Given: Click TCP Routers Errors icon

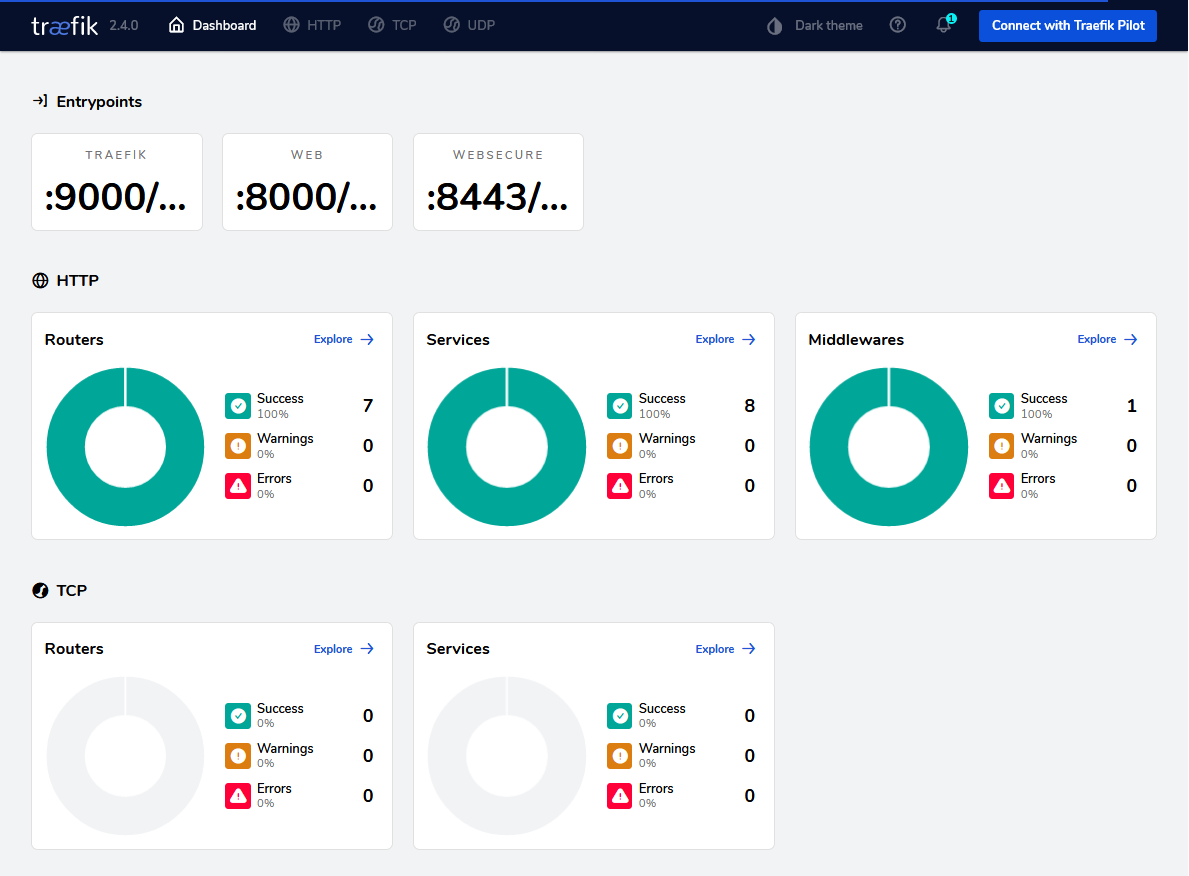Looking at the screenshot, I should 238,796.
